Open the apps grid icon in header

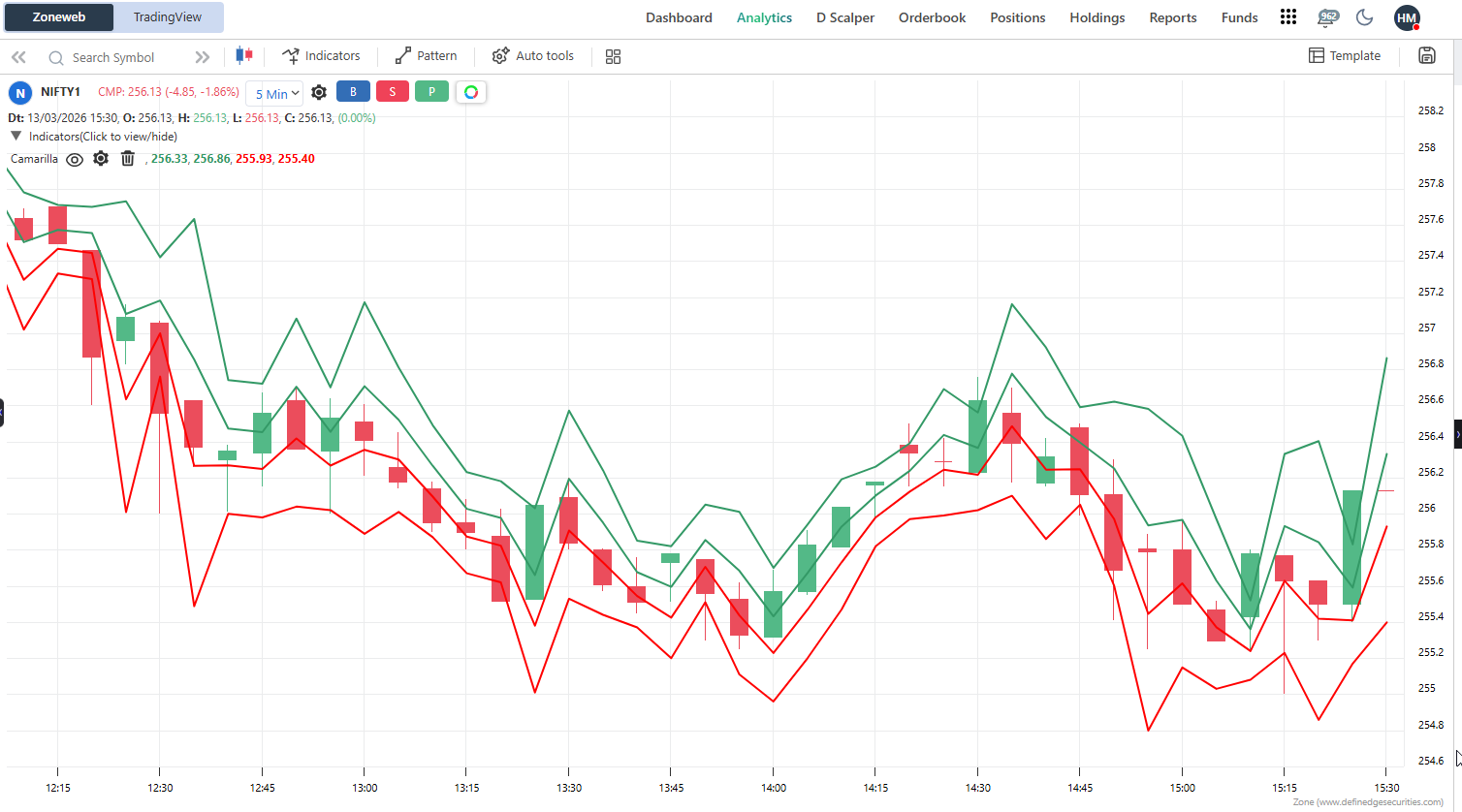pos(1287,17)
